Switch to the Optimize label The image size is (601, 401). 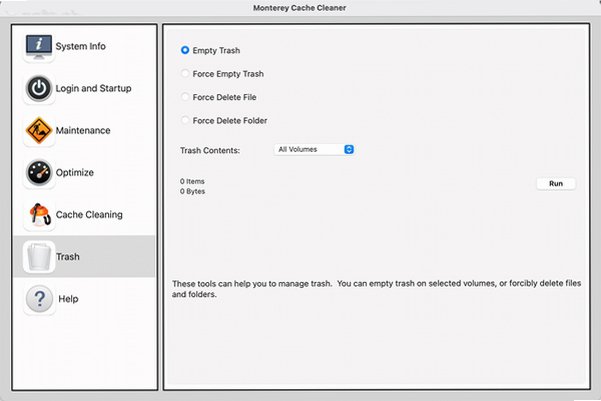(75, 173)
